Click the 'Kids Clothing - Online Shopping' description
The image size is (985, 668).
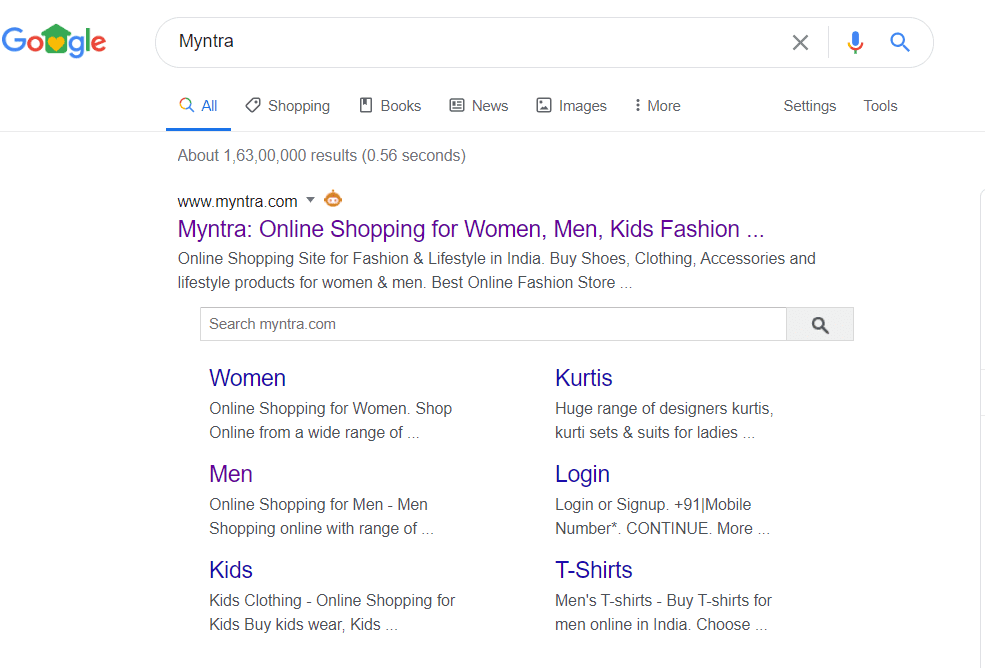(x=332, y=613)
